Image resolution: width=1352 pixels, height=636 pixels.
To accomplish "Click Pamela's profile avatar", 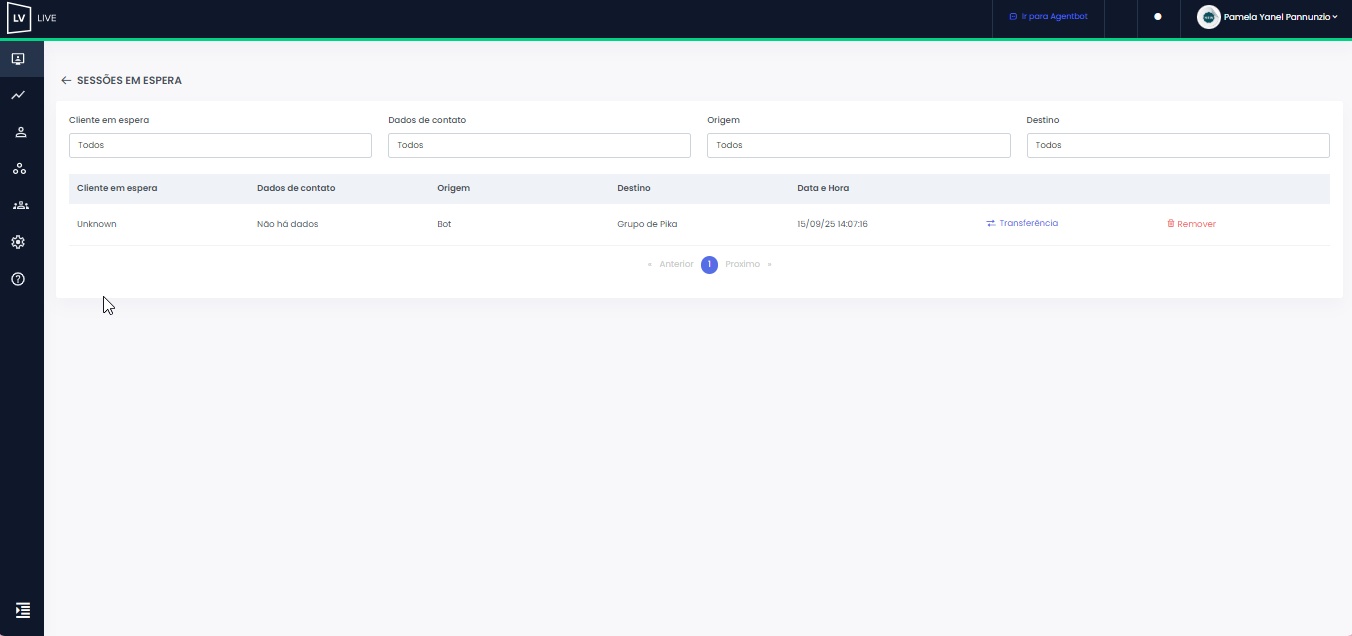I will [x=1208, y=17].
